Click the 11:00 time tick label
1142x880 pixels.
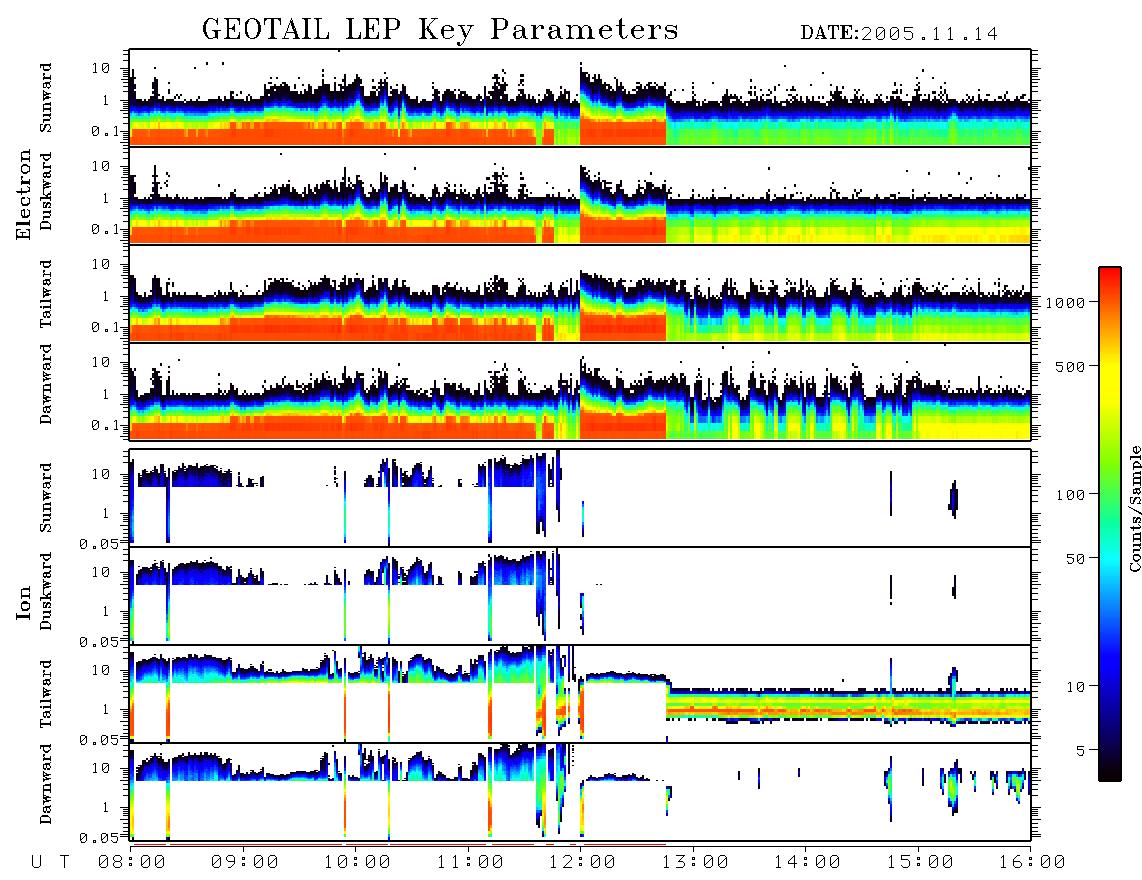coord(470,863)
